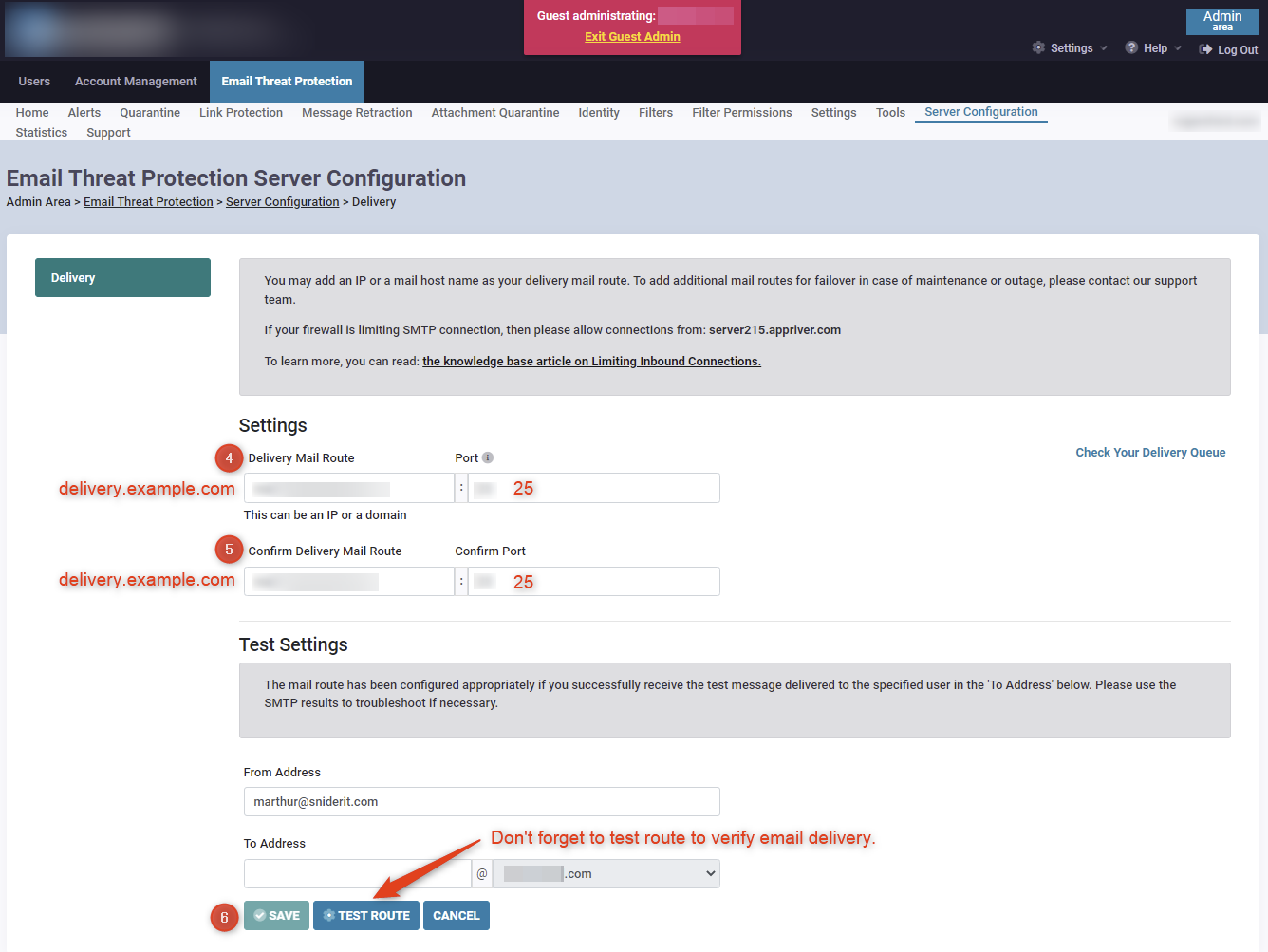This screenshot has width=1268, height=952.
Task: Open Check Your Delivery Queue link
Action: pyautogui.click(x=1149, y=453)
